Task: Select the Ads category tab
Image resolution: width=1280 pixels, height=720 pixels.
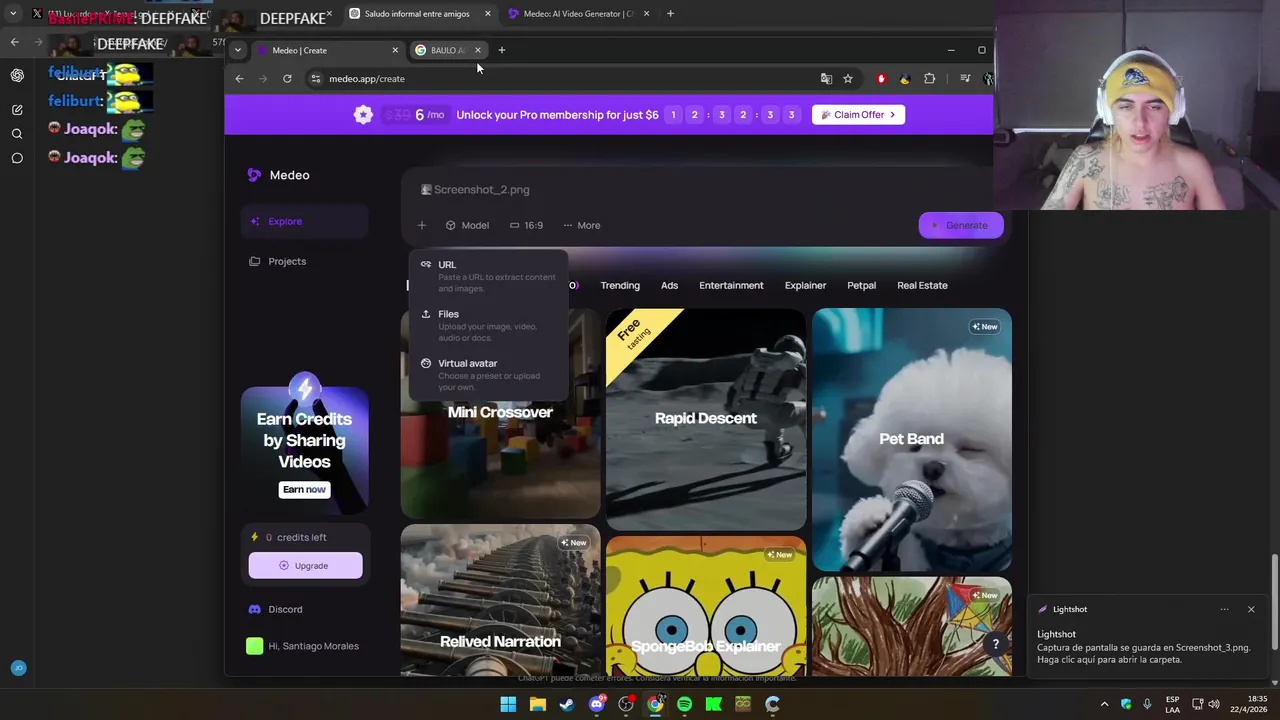Action: point(669,285)
